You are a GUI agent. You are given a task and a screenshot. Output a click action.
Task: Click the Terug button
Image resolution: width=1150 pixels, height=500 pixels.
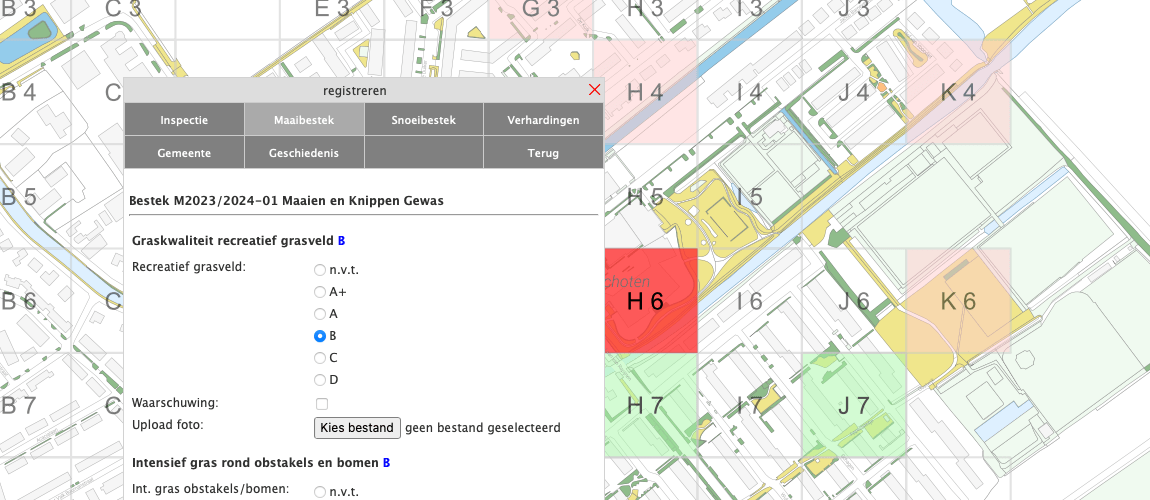(x=544, y=153)
